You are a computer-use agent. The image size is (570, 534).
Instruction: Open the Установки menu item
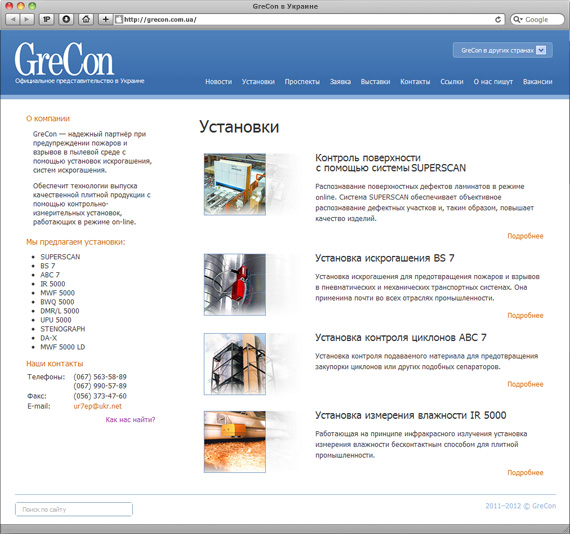258,82
